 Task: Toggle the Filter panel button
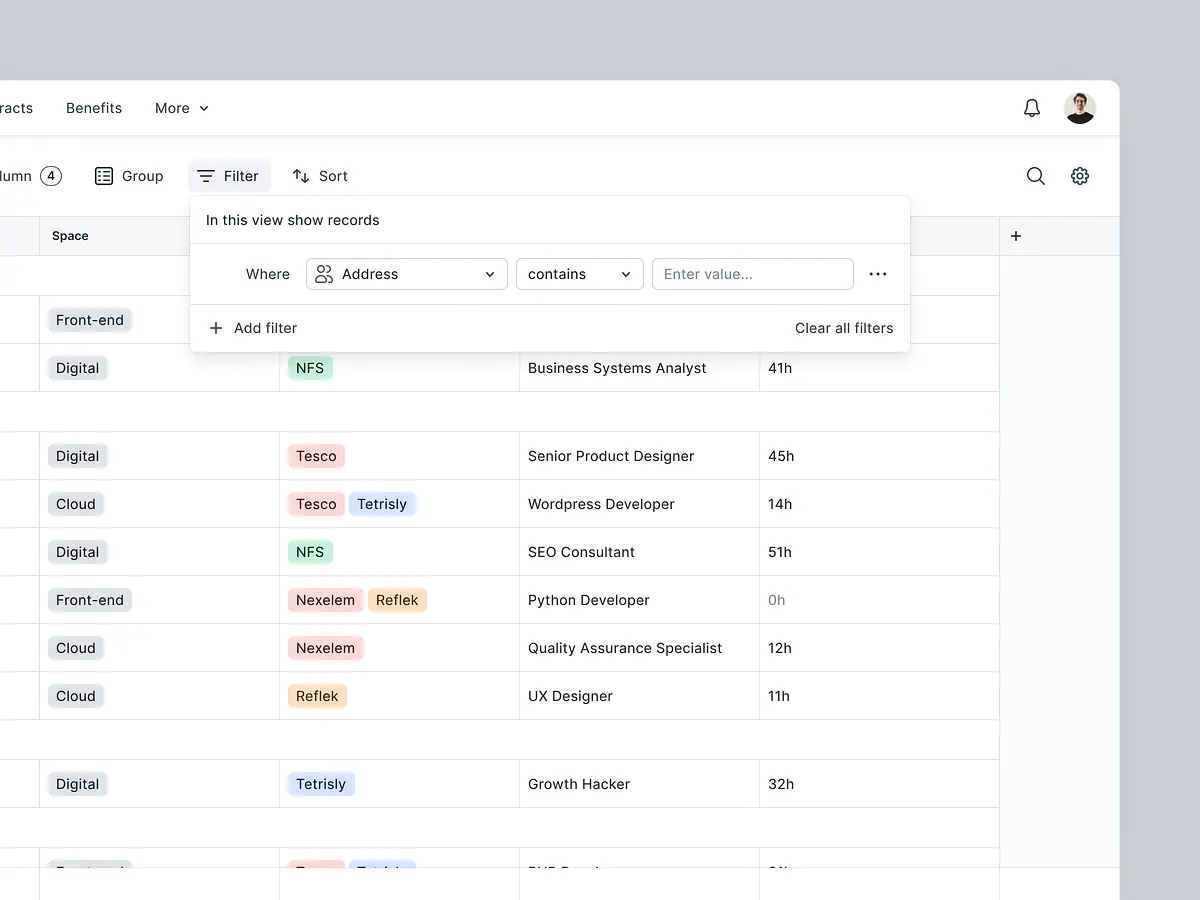pyautogui.click(x=229, y=176)
